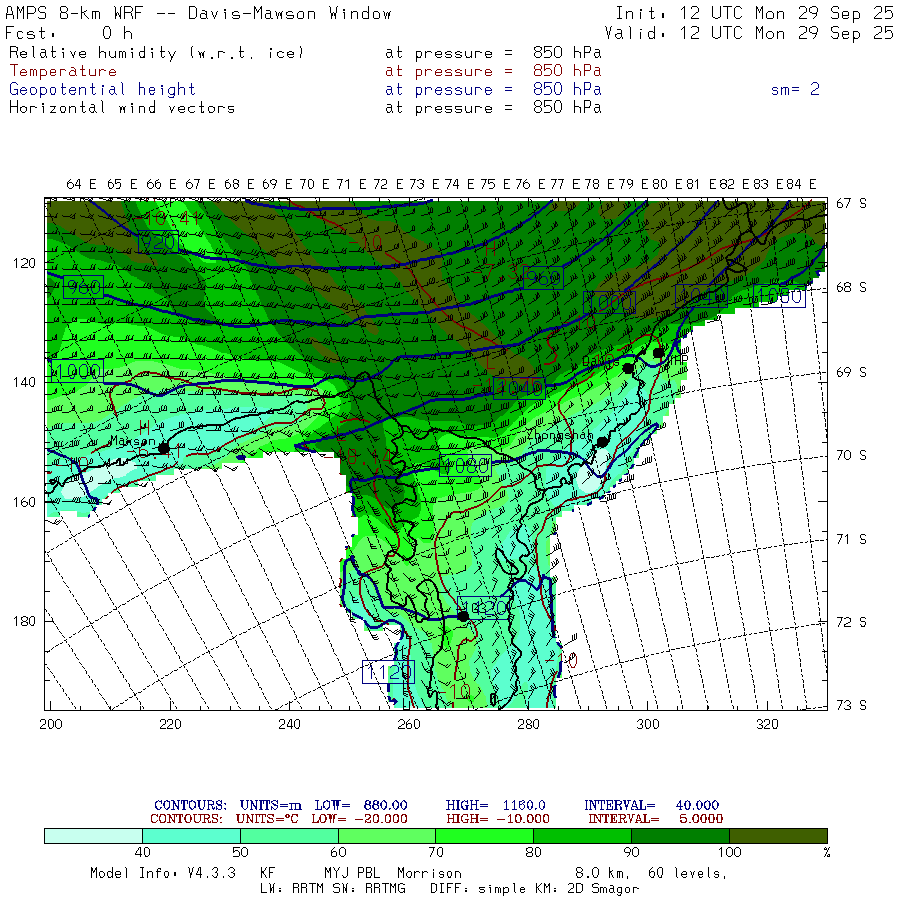The width and height of the screenshot is (900, 900).
Task: Click 'Relative humidity (w.r.t. ice)' legend line
Action: point(156,53)
